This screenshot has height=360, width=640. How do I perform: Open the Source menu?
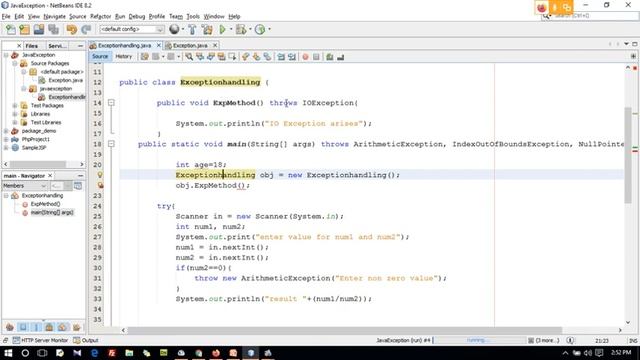pyautogui.click(x=78, y=16)
